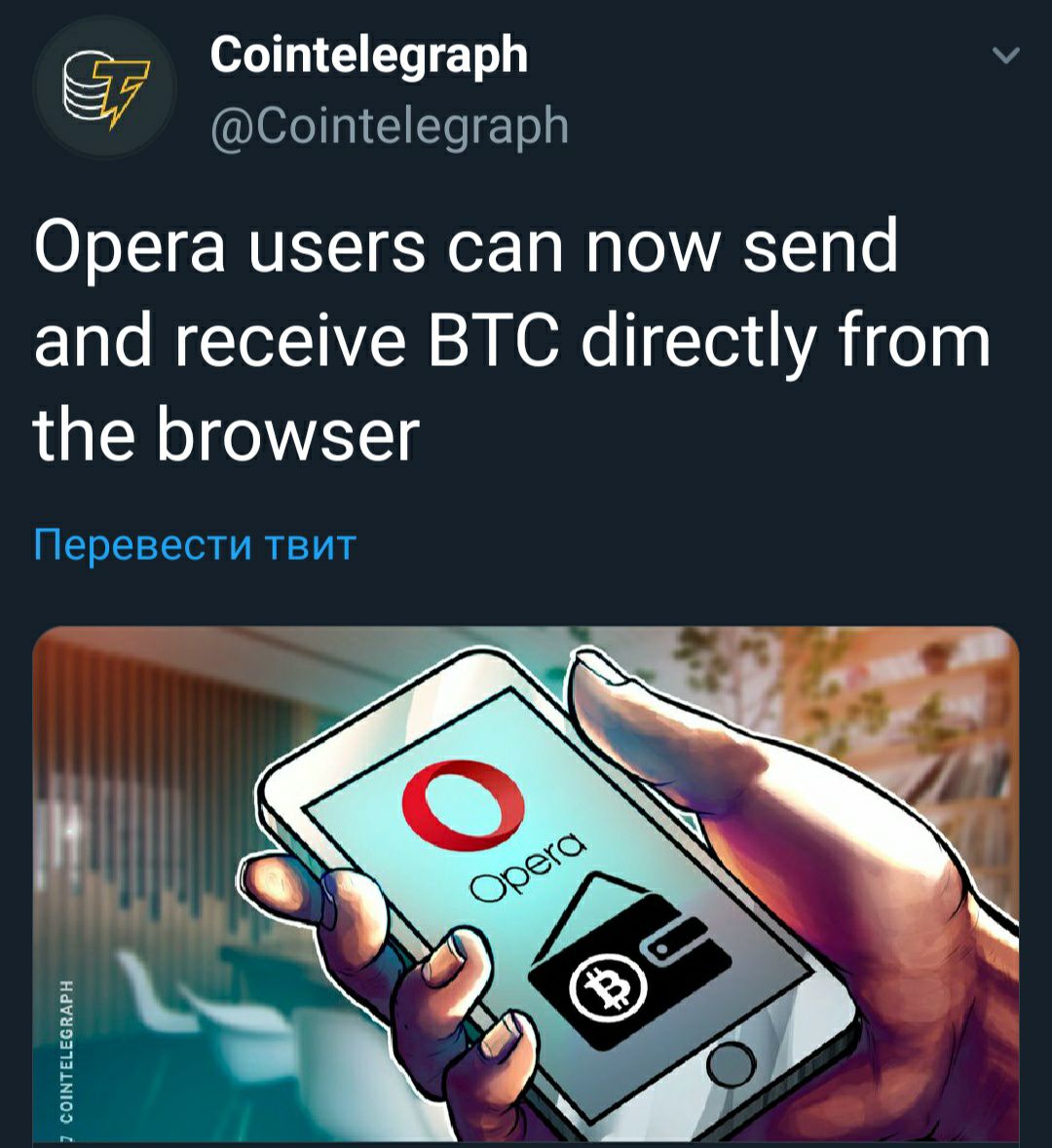1052x1148 pixels.
Task: Expand the tweet options chevron
Action: coord(1005,55)
